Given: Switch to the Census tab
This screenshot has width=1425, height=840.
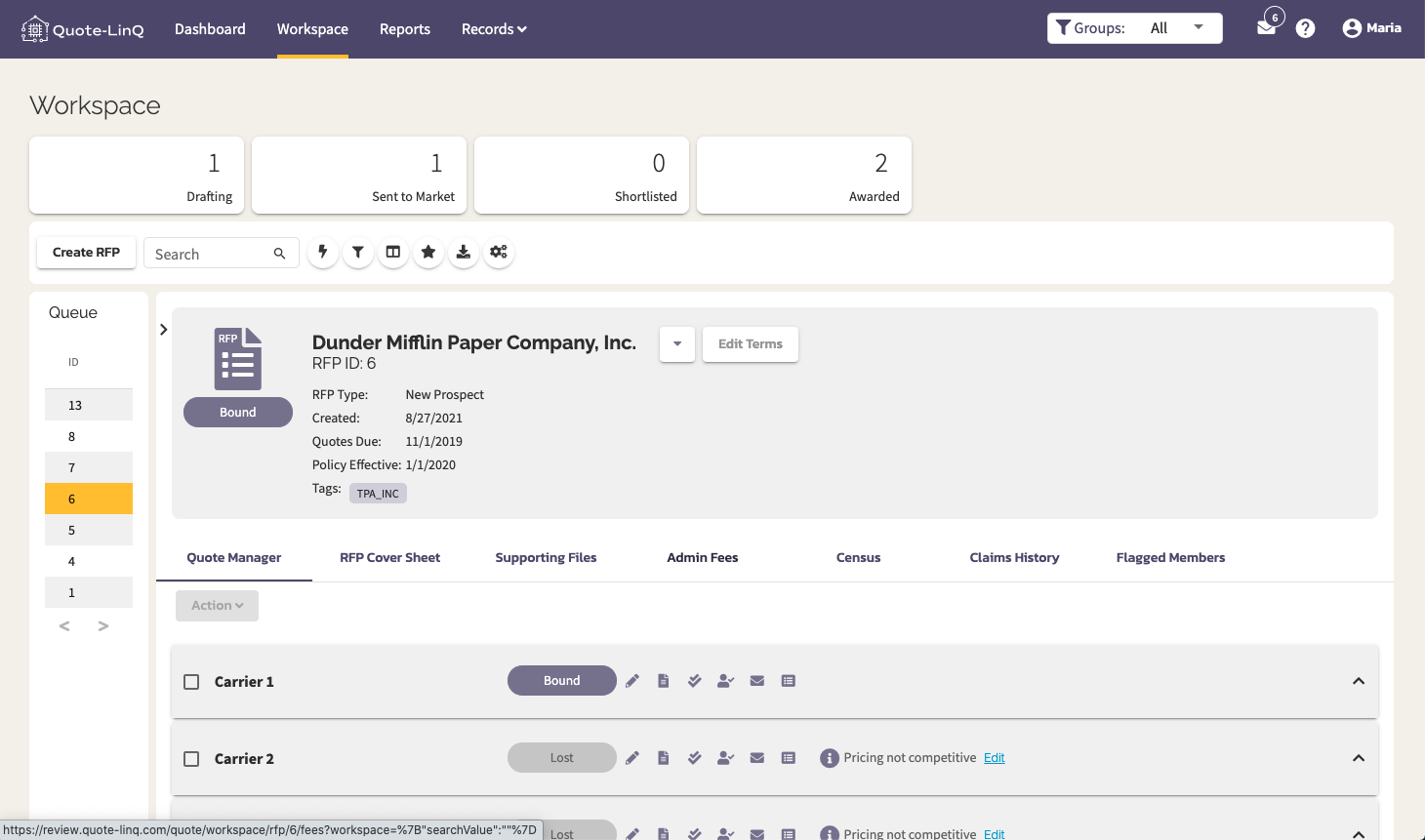Looking at the screenshot, I should coord(858,557).
